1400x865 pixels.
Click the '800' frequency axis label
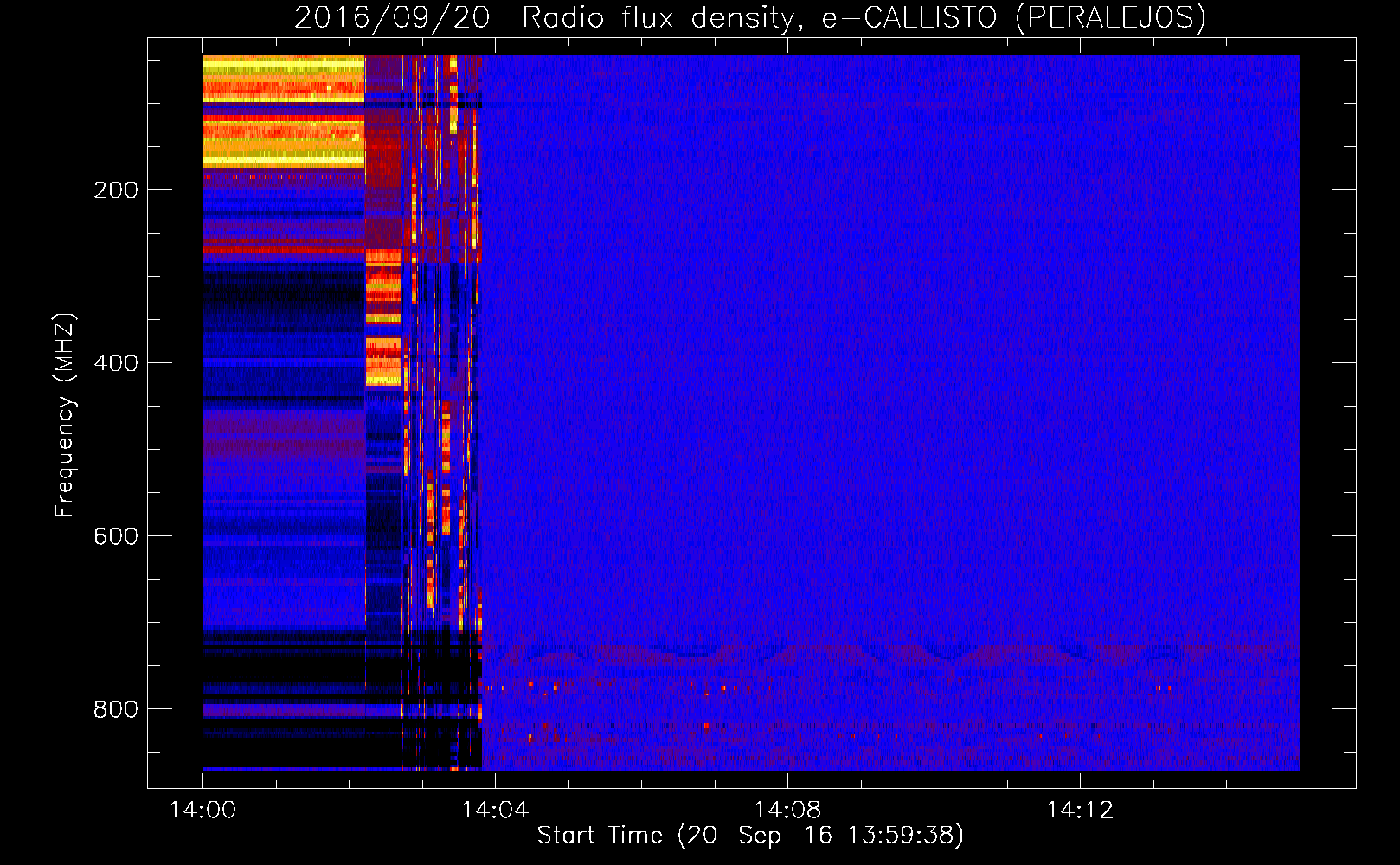pos(116,709)
